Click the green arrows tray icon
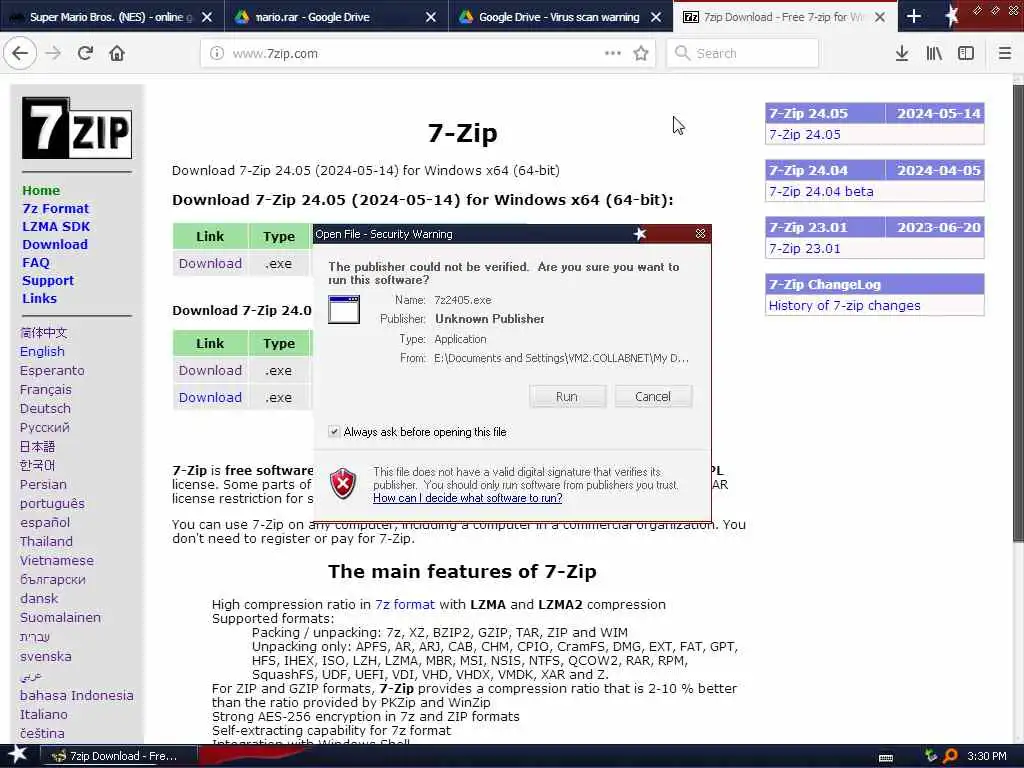Viewport: 1024px width, 768px height. [931, 756]
